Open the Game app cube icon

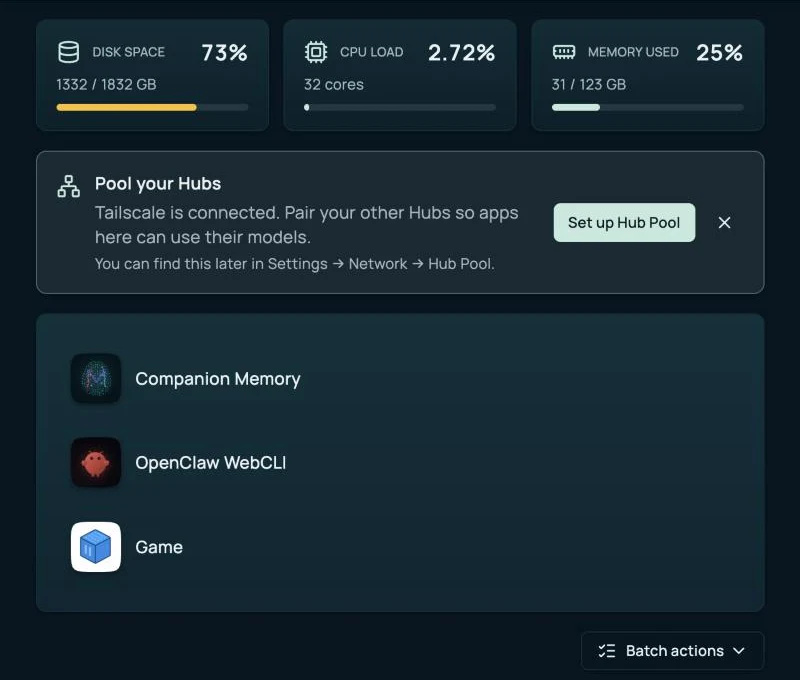coord(96,547)
